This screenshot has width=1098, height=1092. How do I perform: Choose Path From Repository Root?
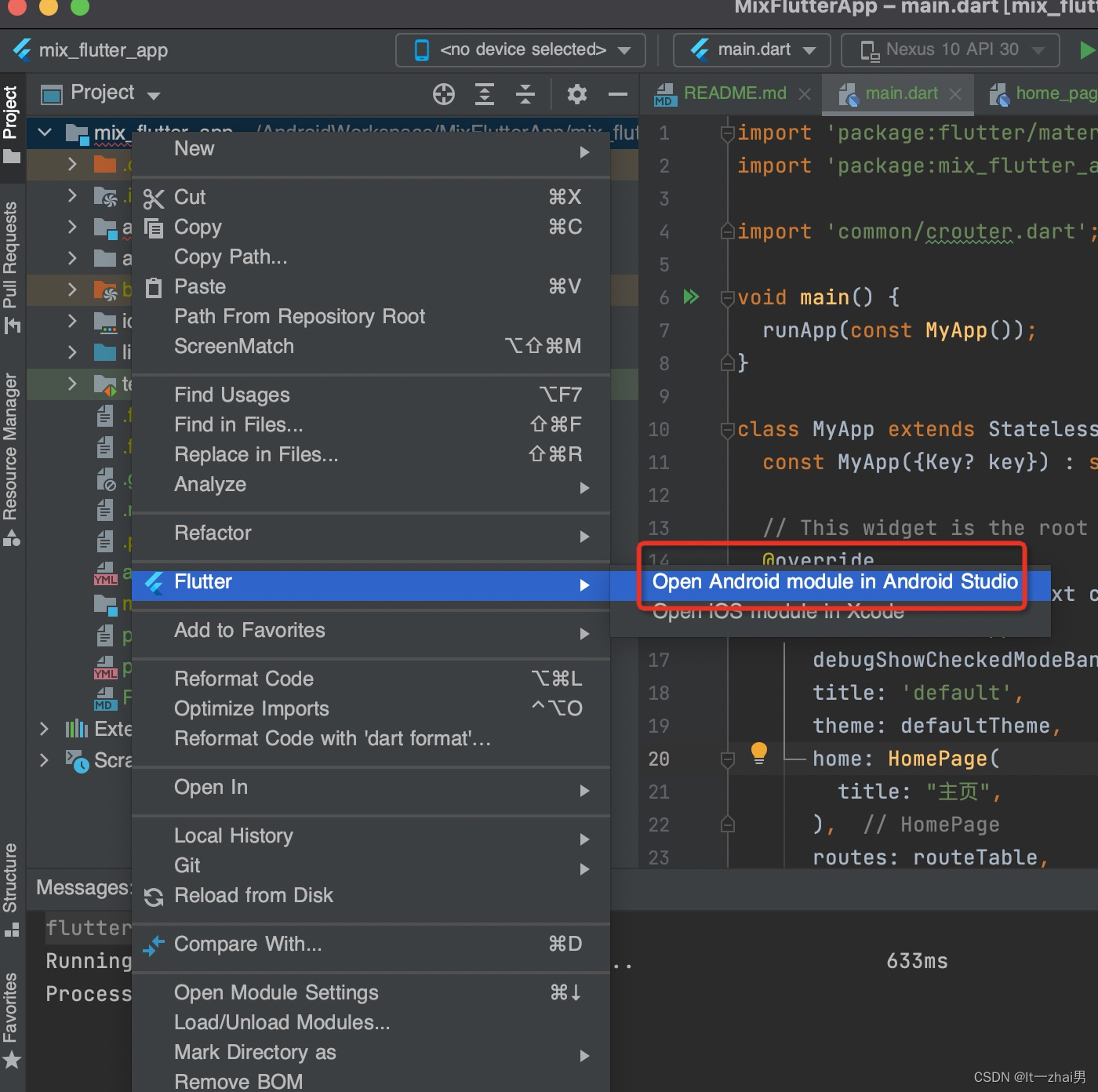(371, 317)
